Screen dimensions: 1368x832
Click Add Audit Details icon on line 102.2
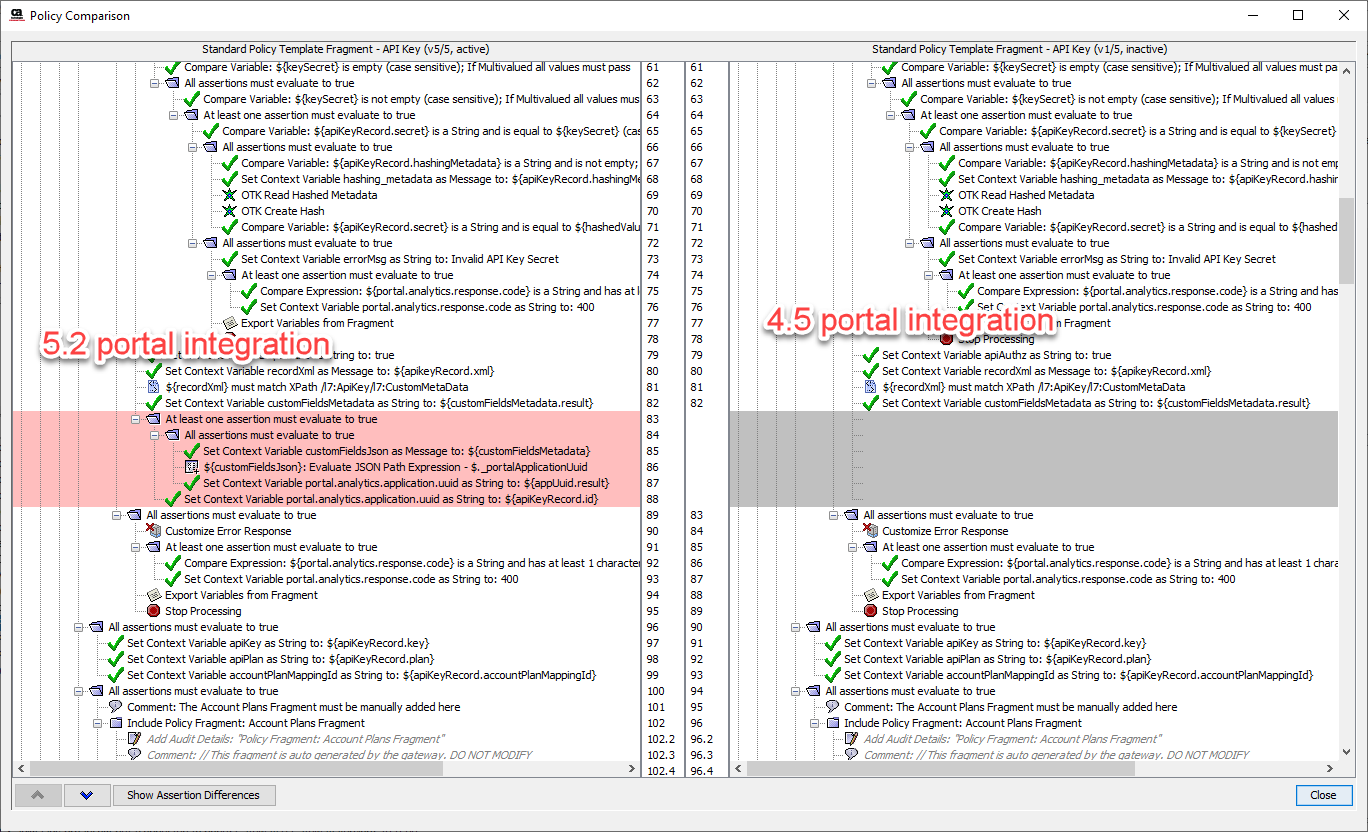pyautogui.click(x=134, y=739)
